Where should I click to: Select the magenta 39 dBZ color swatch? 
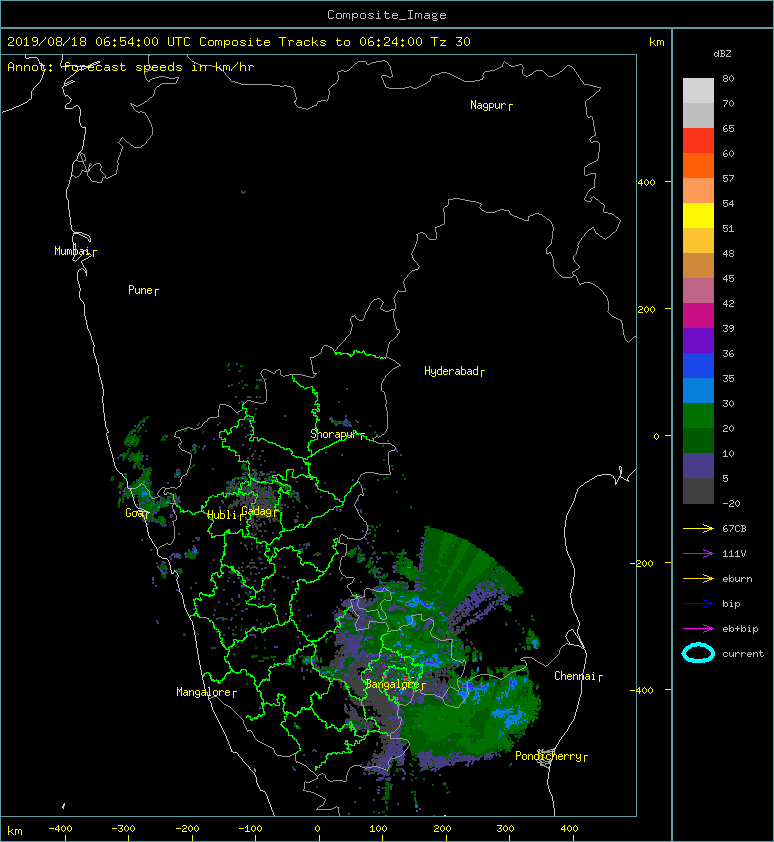tap(698, 315)
